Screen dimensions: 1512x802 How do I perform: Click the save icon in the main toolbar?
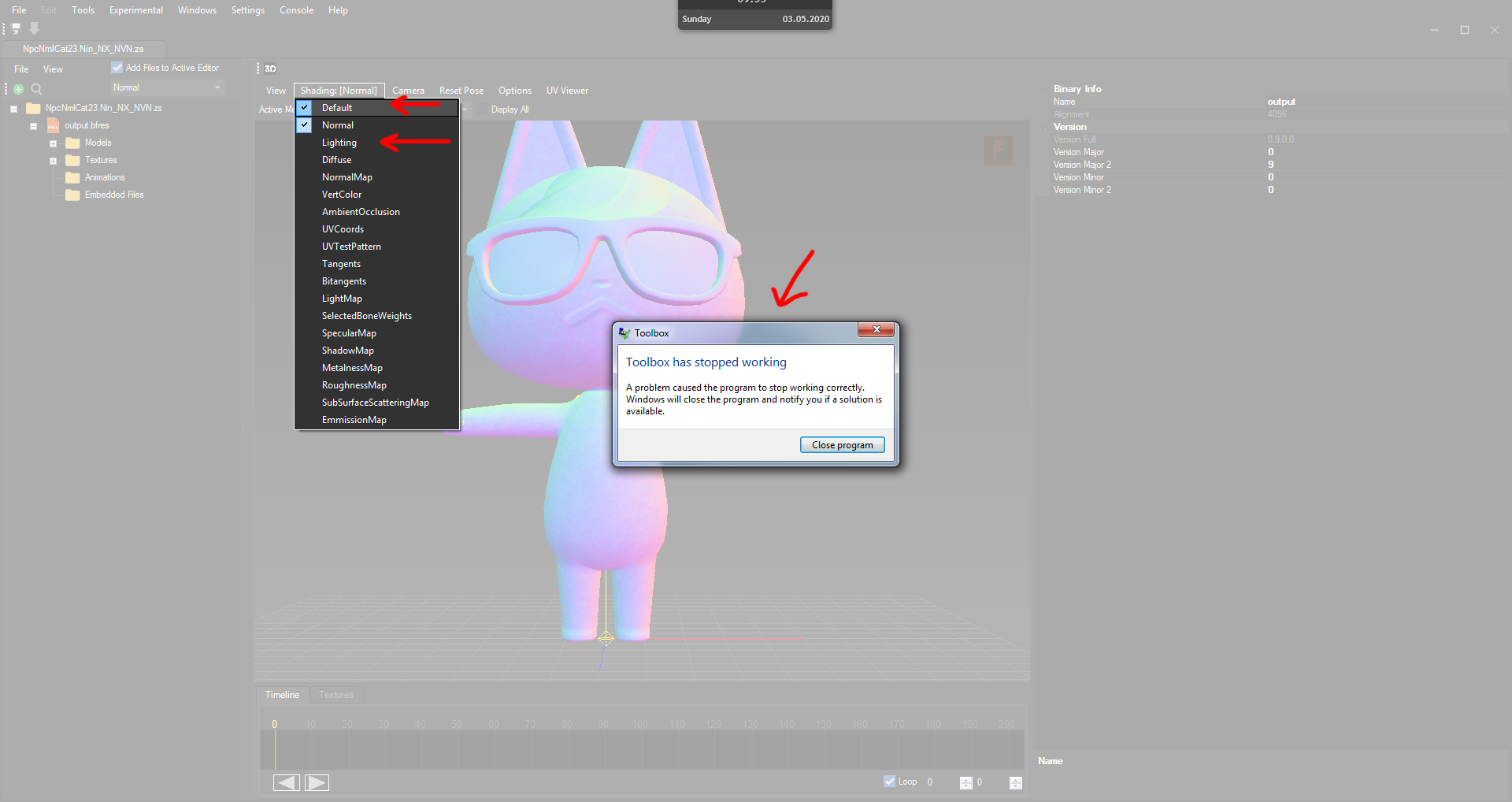click(x=17, y=28)
